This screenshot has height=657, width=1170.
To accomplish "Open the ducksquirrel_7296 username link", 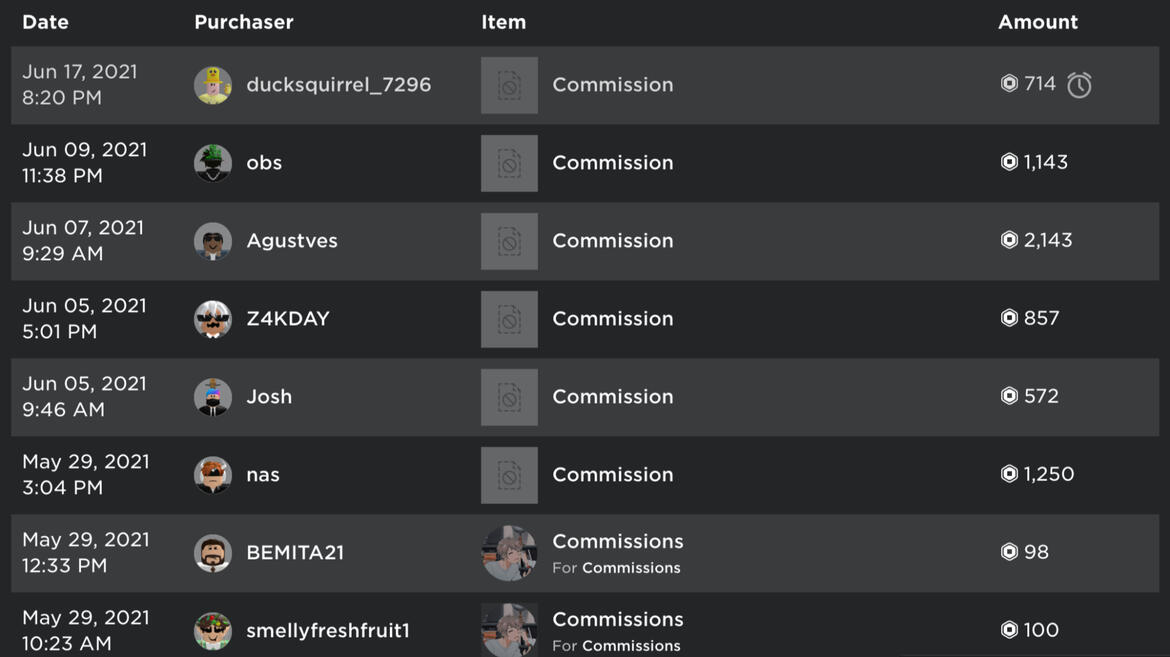I will [338, 85].
